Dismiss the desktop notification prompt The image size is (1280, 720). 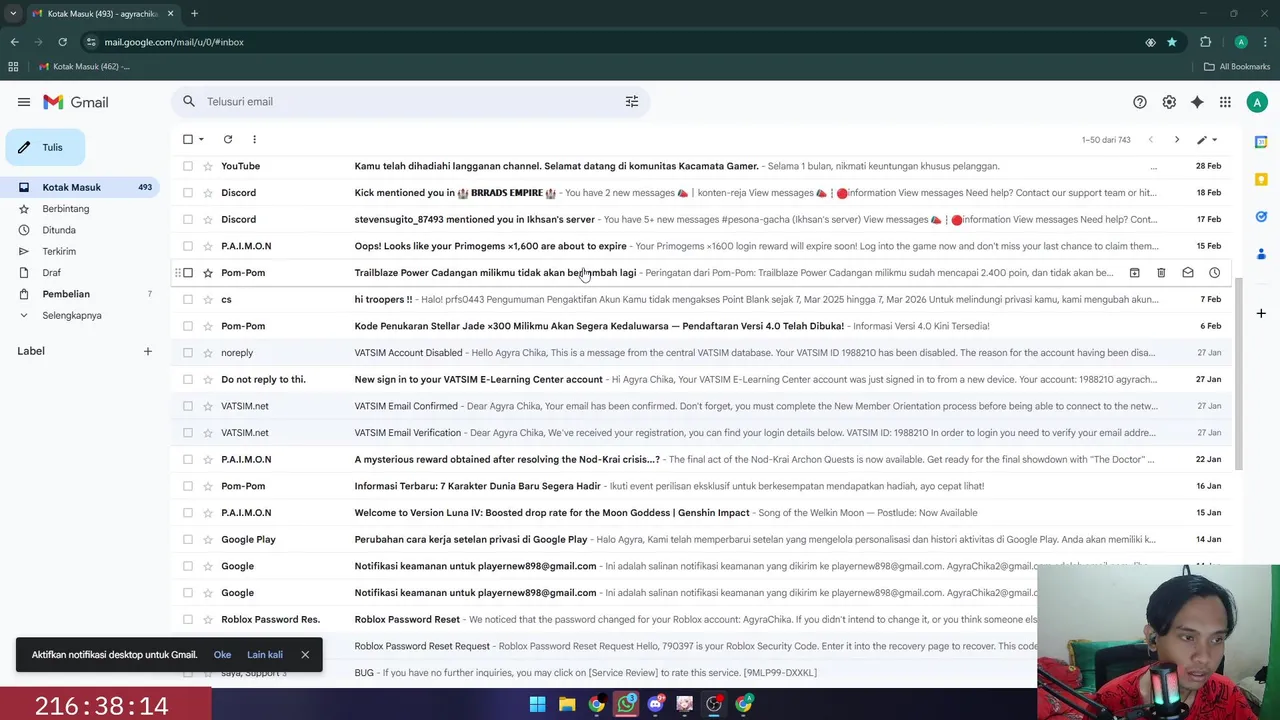click(x=305, y=655)
